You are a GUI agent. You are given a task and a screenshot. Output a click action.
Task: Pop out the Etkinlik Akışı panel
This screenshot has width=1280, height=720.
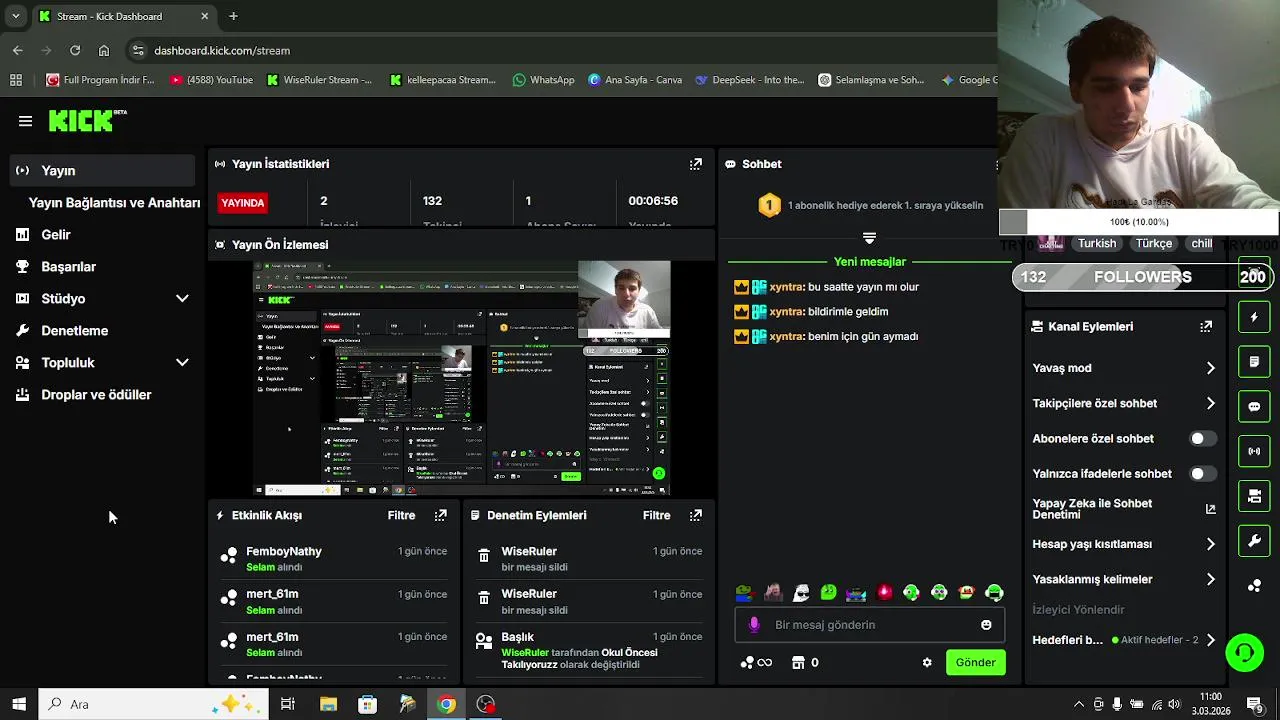(440, 515)
